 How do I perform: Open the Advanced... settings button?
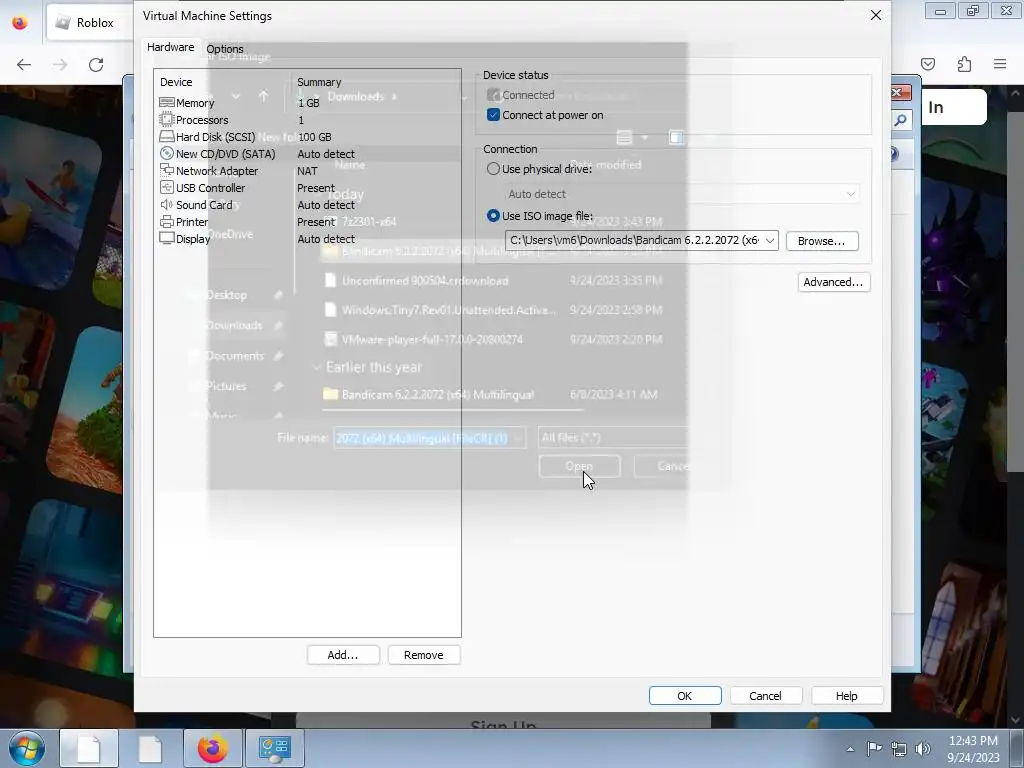point(833,282)
